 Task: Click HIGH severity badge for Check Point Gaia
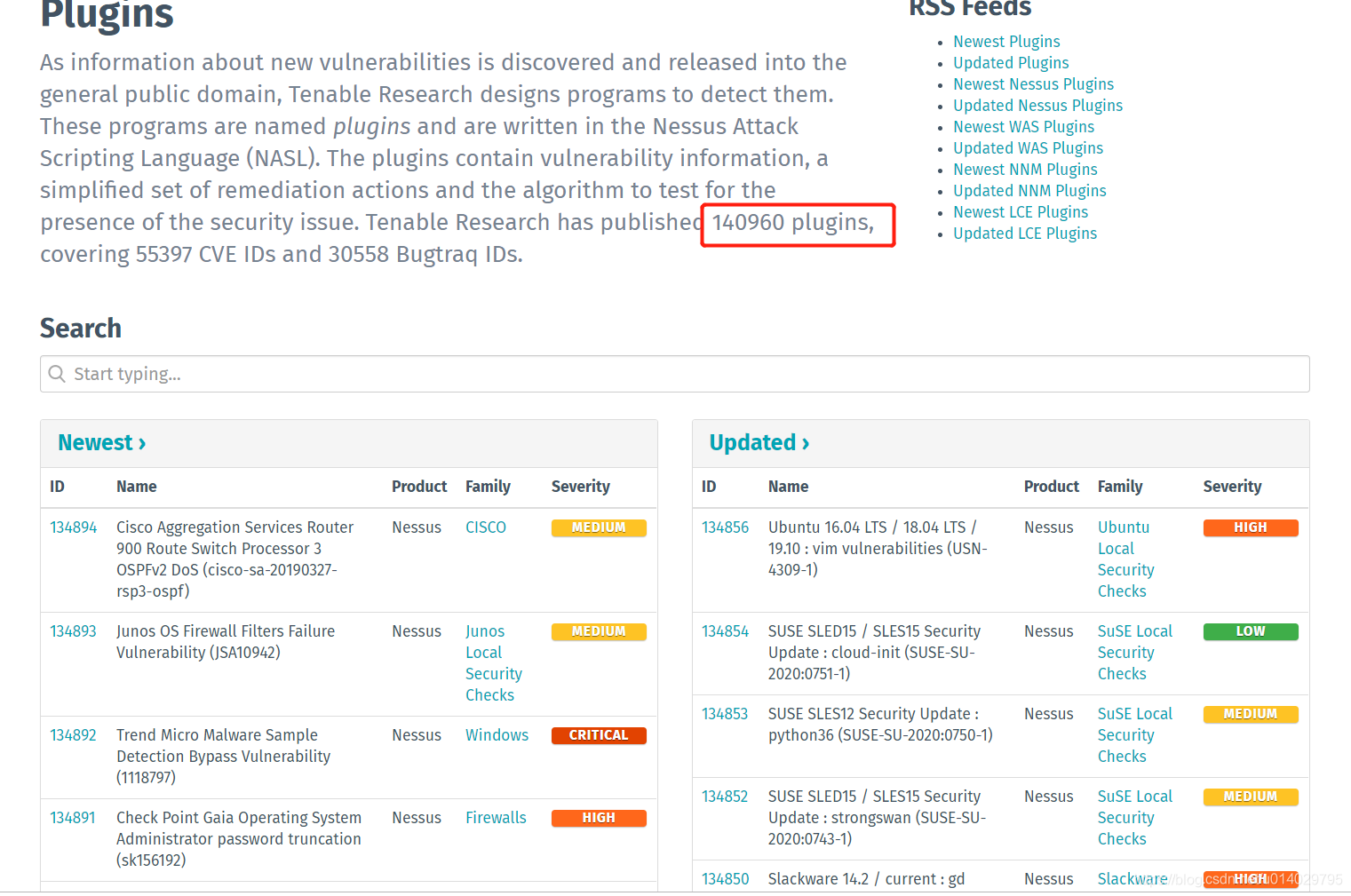coord(599,818)
